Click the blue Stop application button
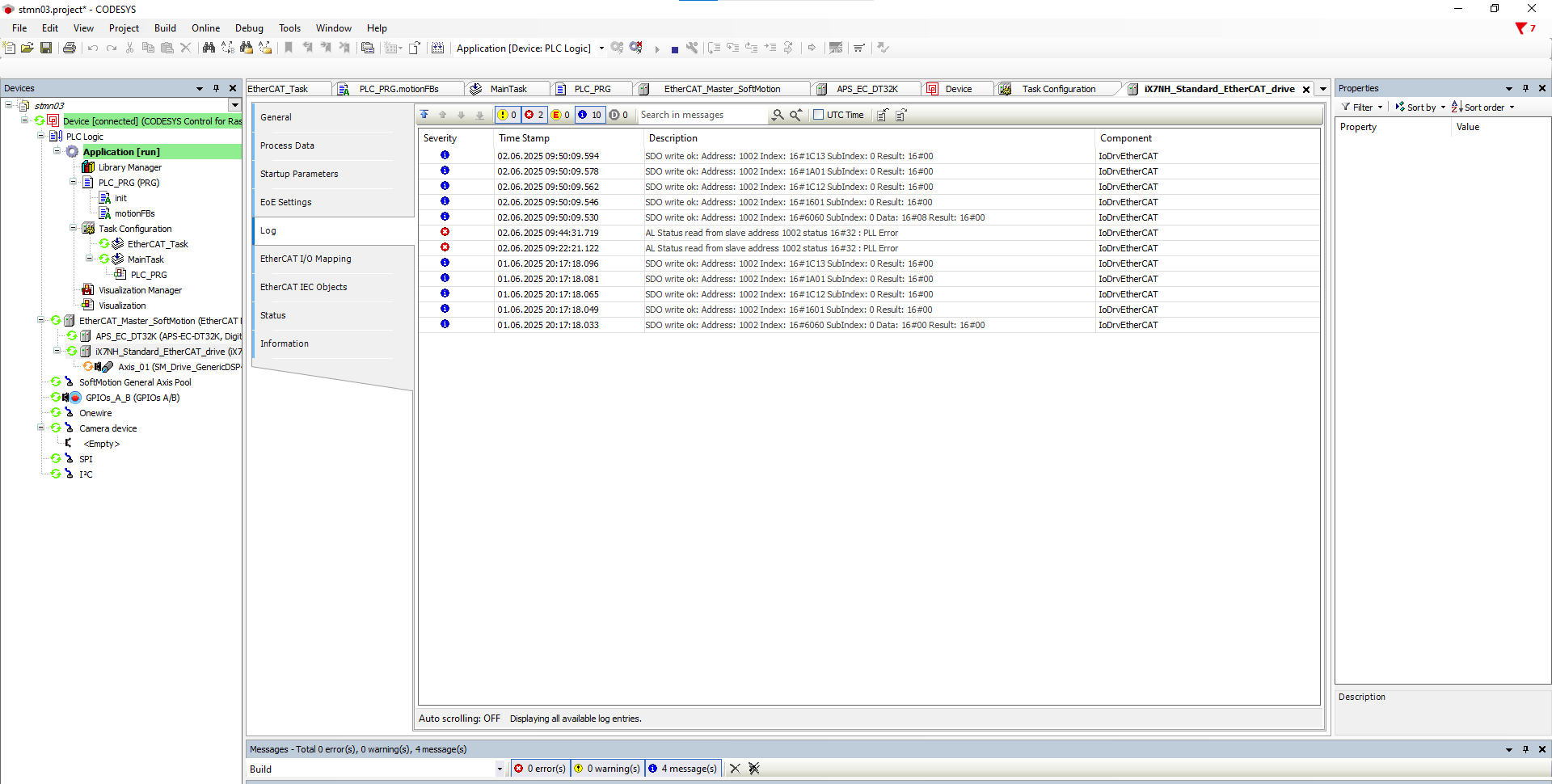 (674, 49)
